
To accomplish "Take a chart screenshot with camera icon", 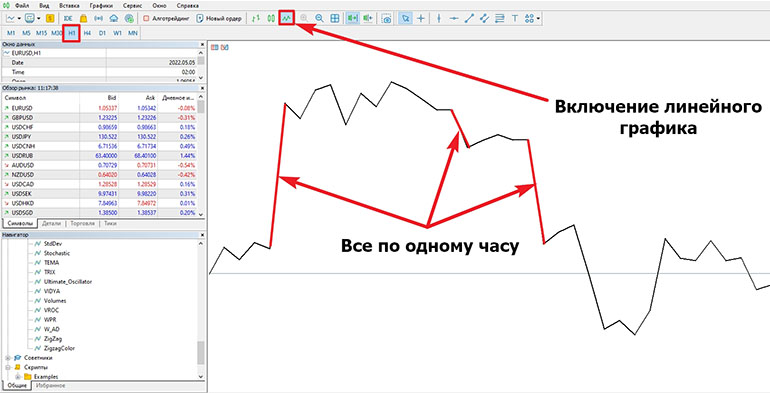I will coord(387,18).
